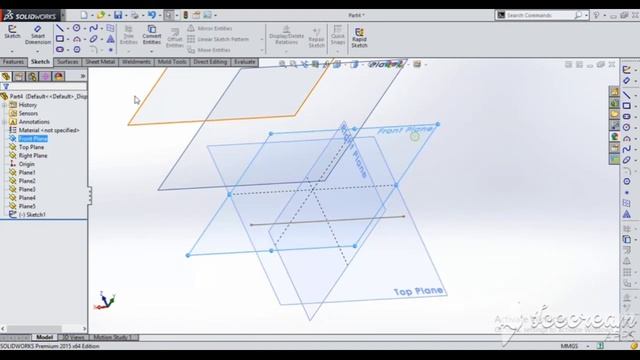Switch to the Evaluate tab

(x=244, y=62)
